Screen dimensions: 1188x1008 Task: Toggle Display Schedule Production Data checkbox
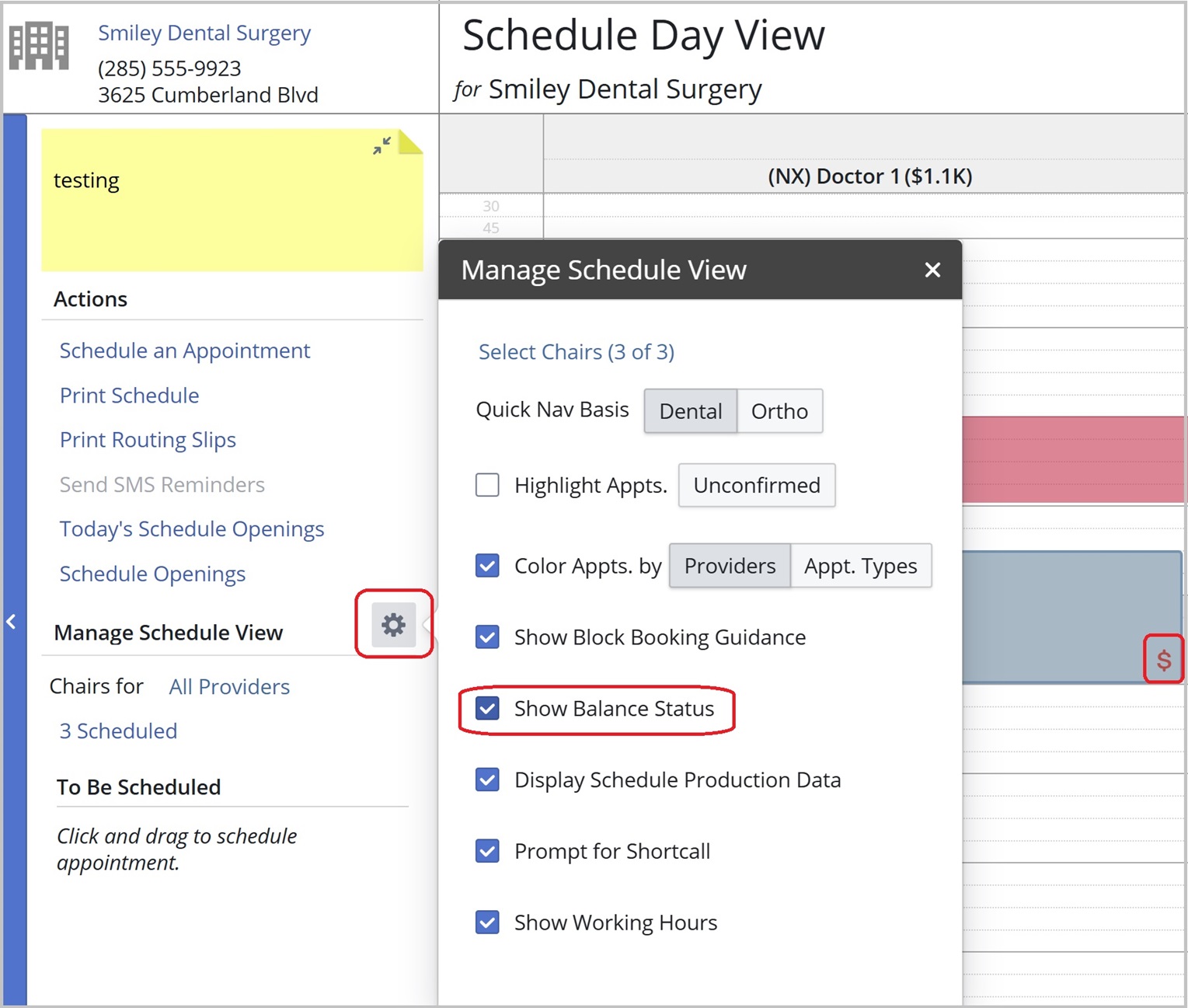(487, 780)
